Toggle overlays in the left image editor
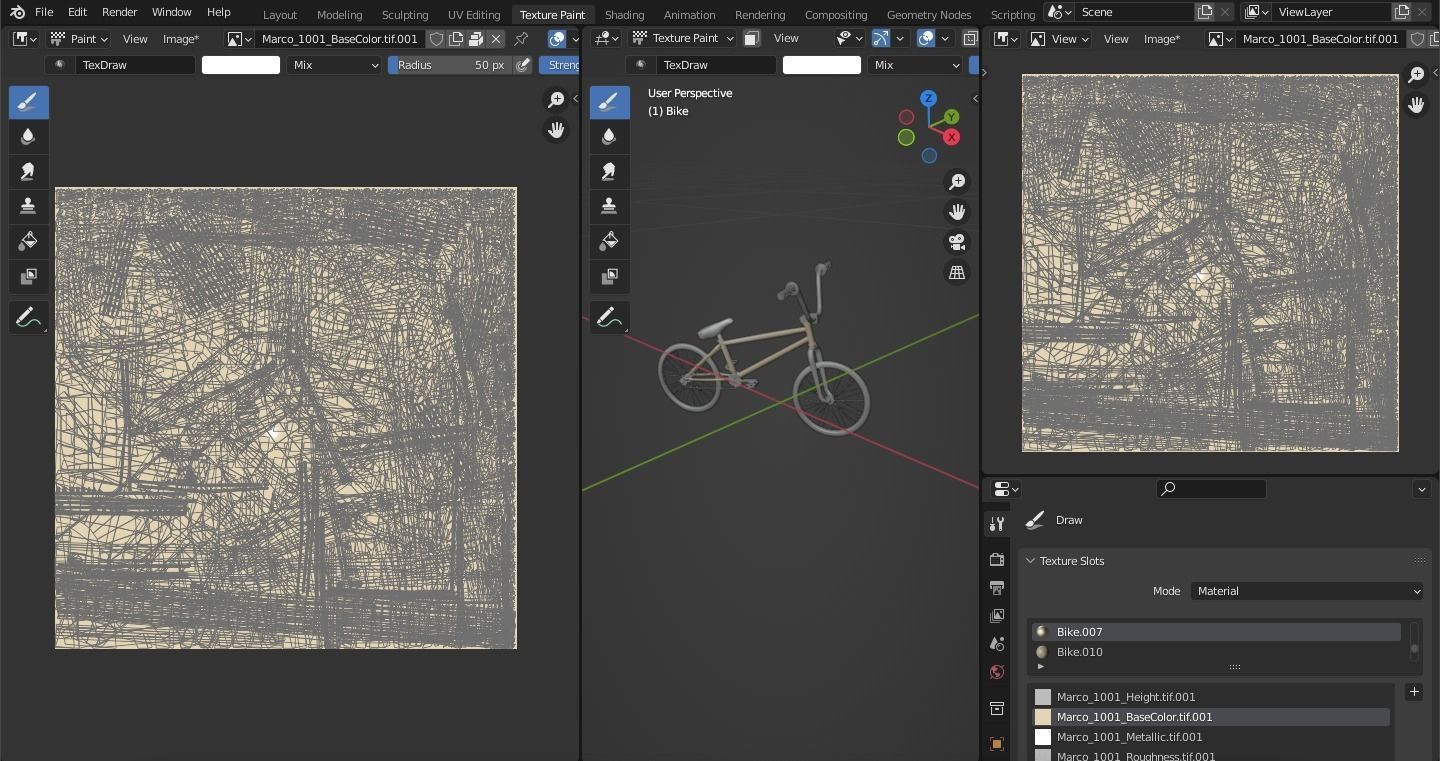This screenshot has width=1440, height=761. (557, 39)
